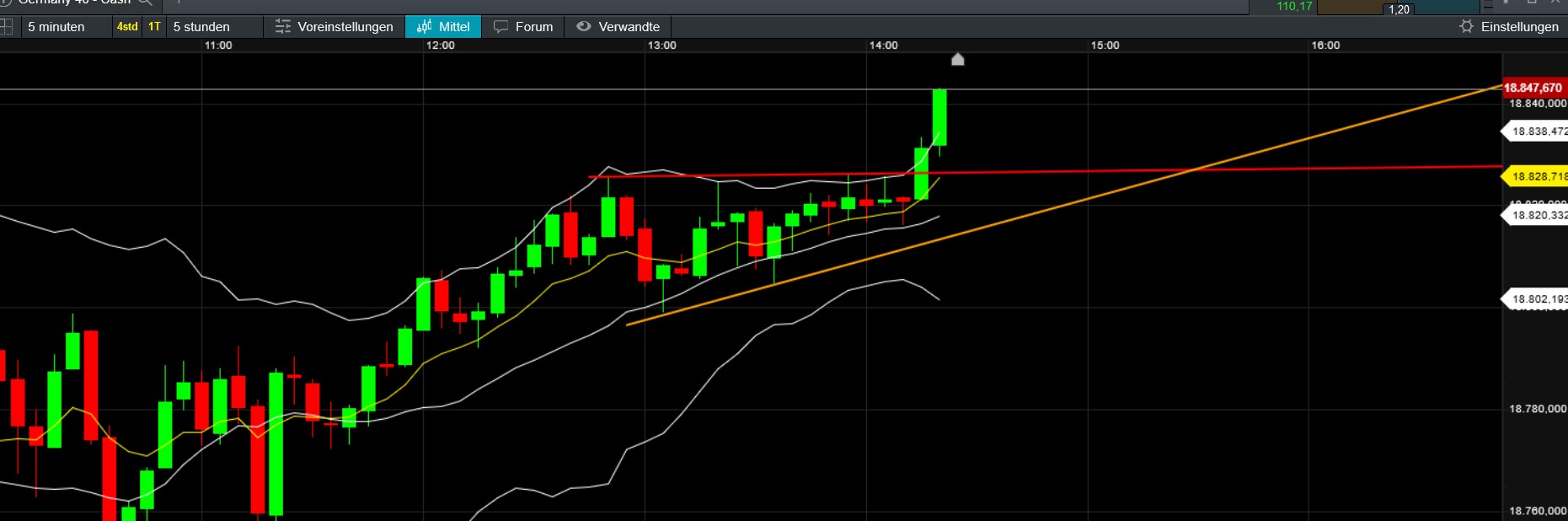1568x521 pixels.
Task: Select the 1T timeframe shortcut
Action: (x=154, y=27)
